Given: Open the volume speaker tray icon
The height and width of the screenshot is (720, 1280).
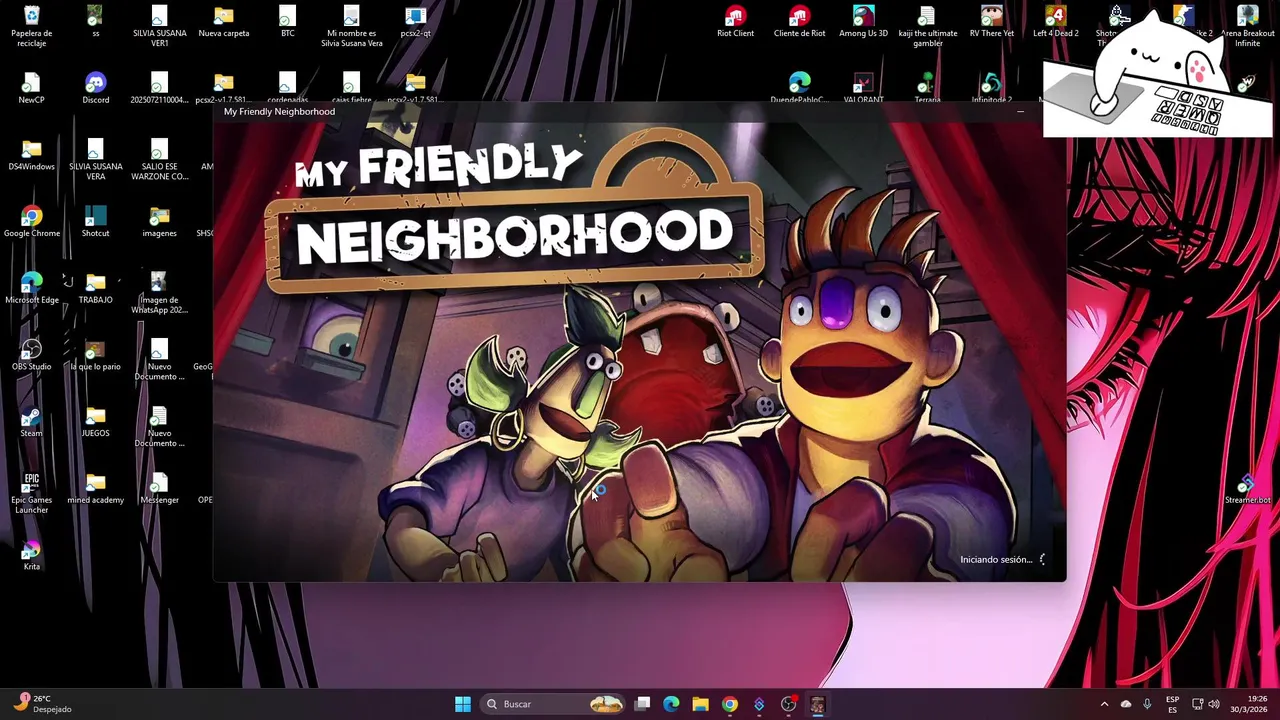Looking at the screenshot, I should (x=1214, y=704).
